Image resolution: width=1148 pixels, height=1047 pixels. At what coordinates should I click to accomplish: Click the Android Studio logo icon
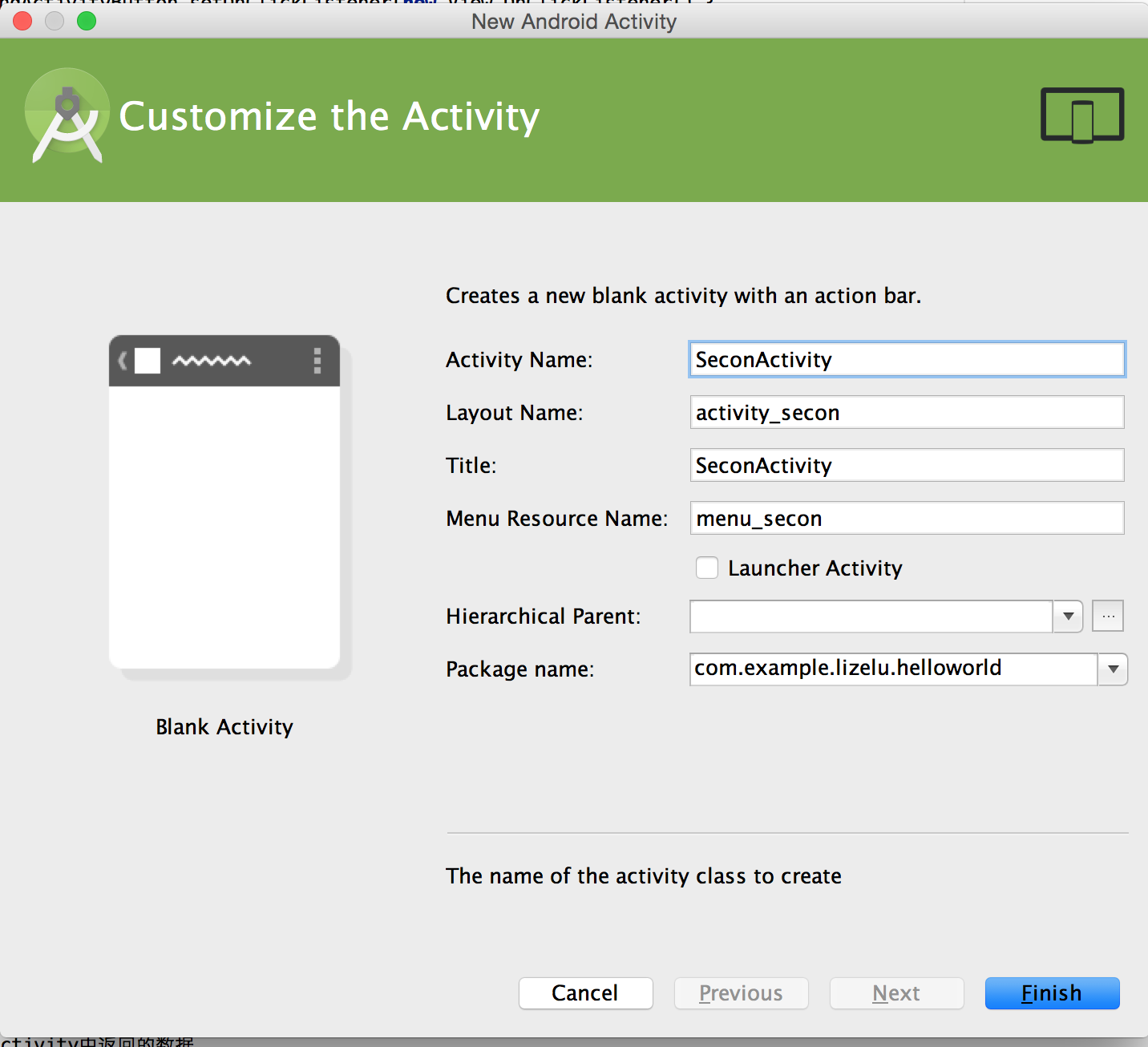coord(67,116)
